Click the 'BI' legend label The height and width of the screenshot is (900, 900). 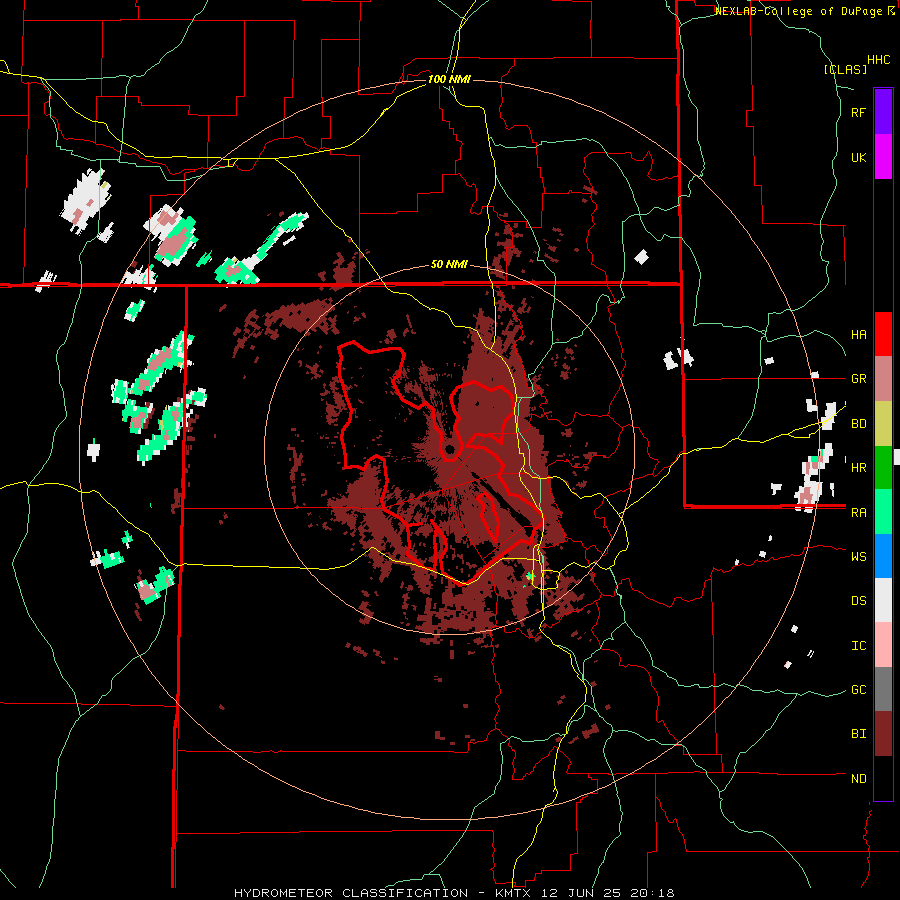[x=858, y=734]
